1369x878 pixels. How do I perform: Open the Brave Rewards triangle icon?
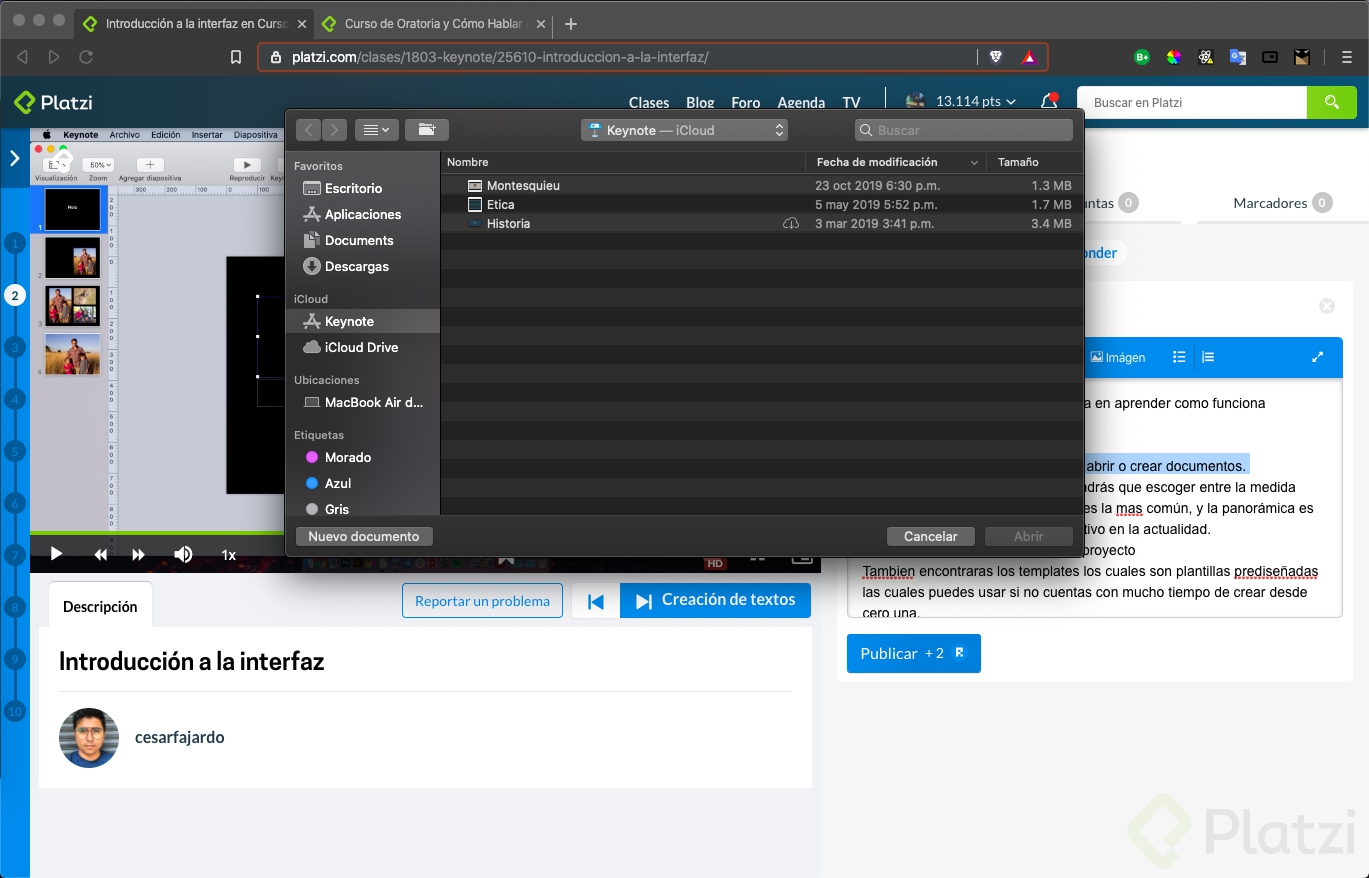click(x=1029, y=57)
